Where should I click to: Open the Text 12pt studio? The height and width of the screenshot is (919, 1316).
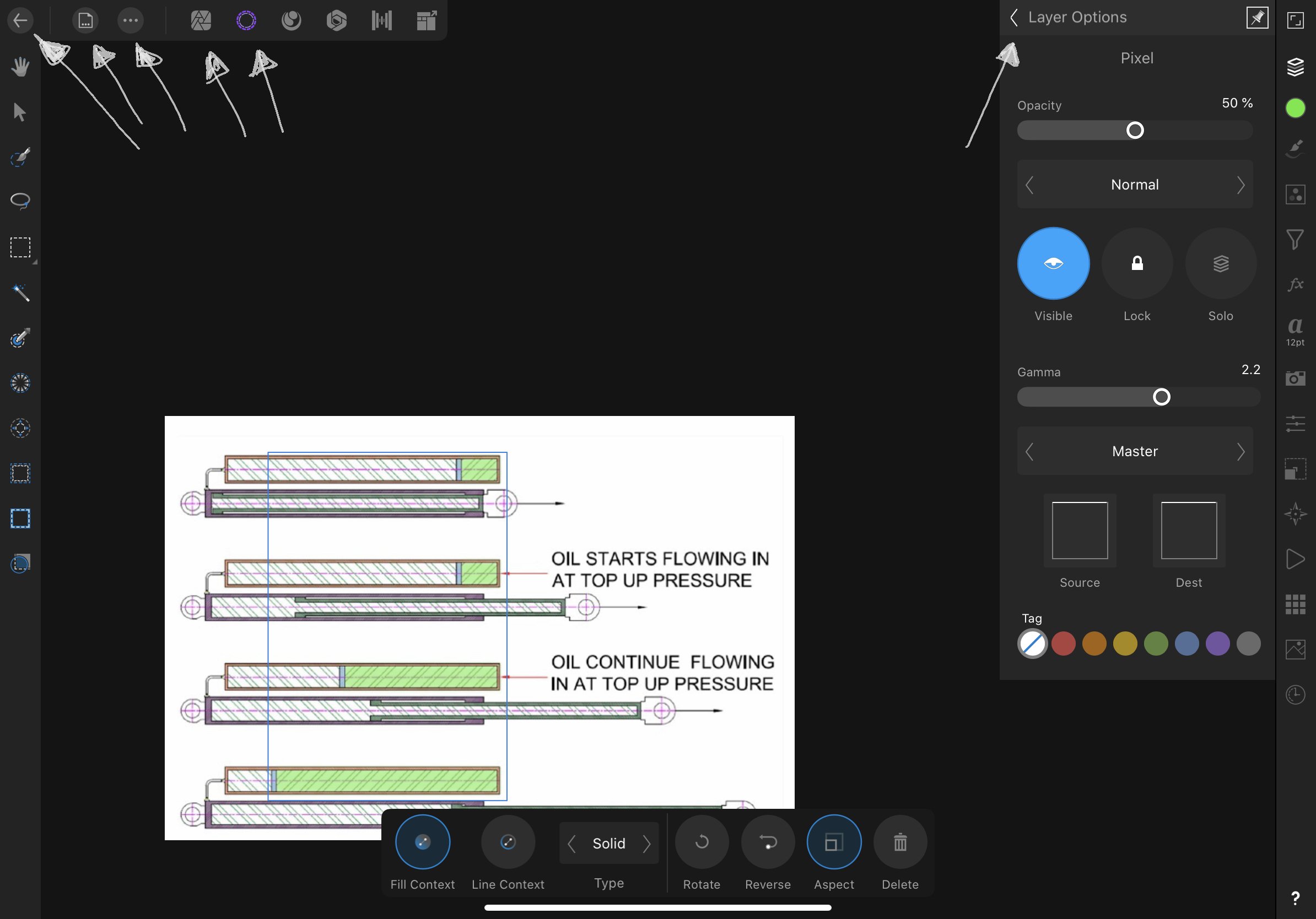(1296, 331)
